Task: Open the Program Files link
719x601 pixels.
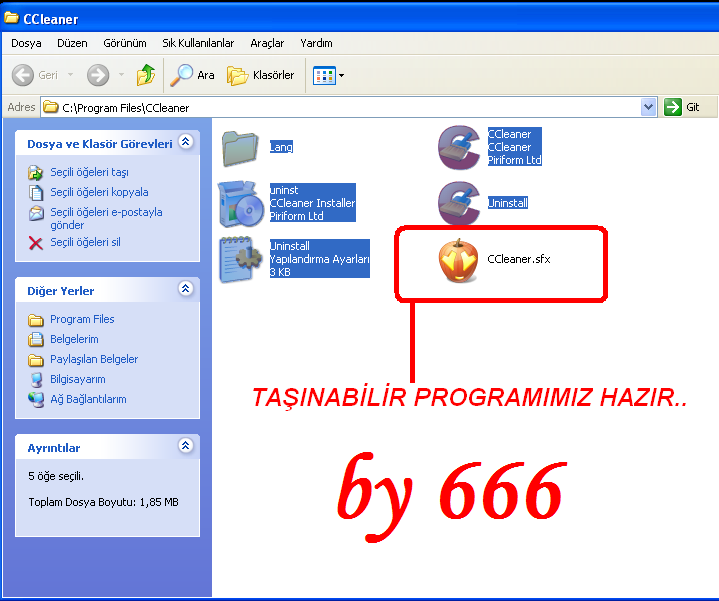Action: (82, 319)
